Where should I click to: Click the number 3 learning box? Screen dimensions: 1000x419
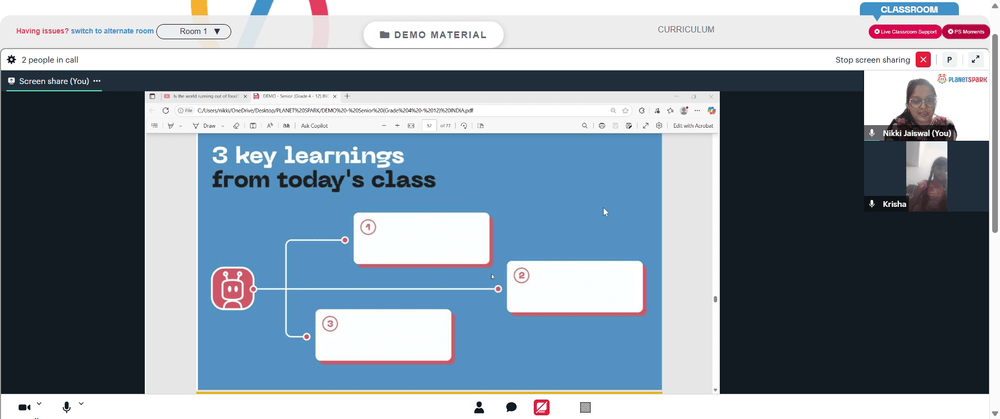[383, 335]
